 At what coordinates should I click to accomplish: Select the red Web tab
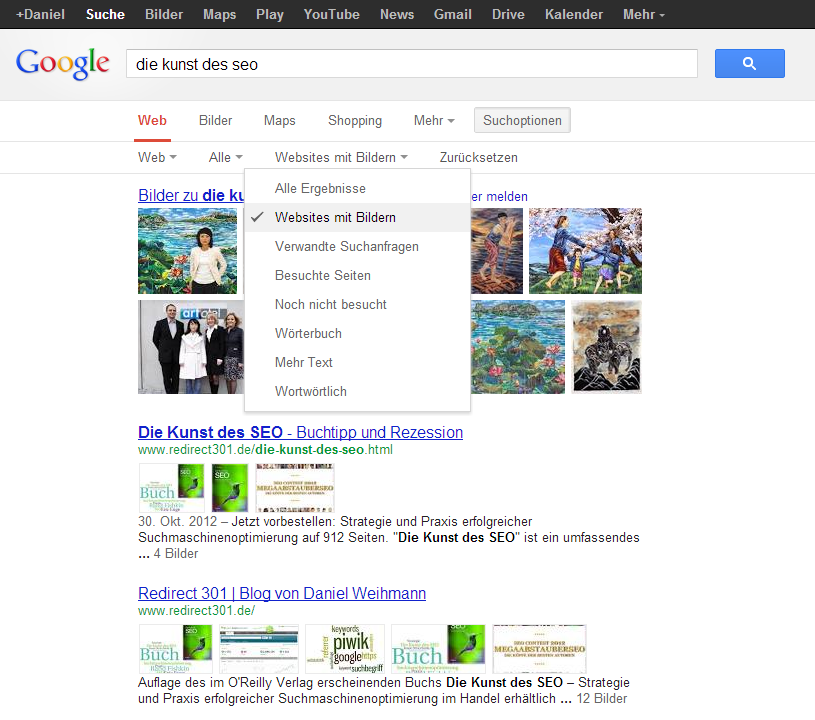click(x=152, y=121)
